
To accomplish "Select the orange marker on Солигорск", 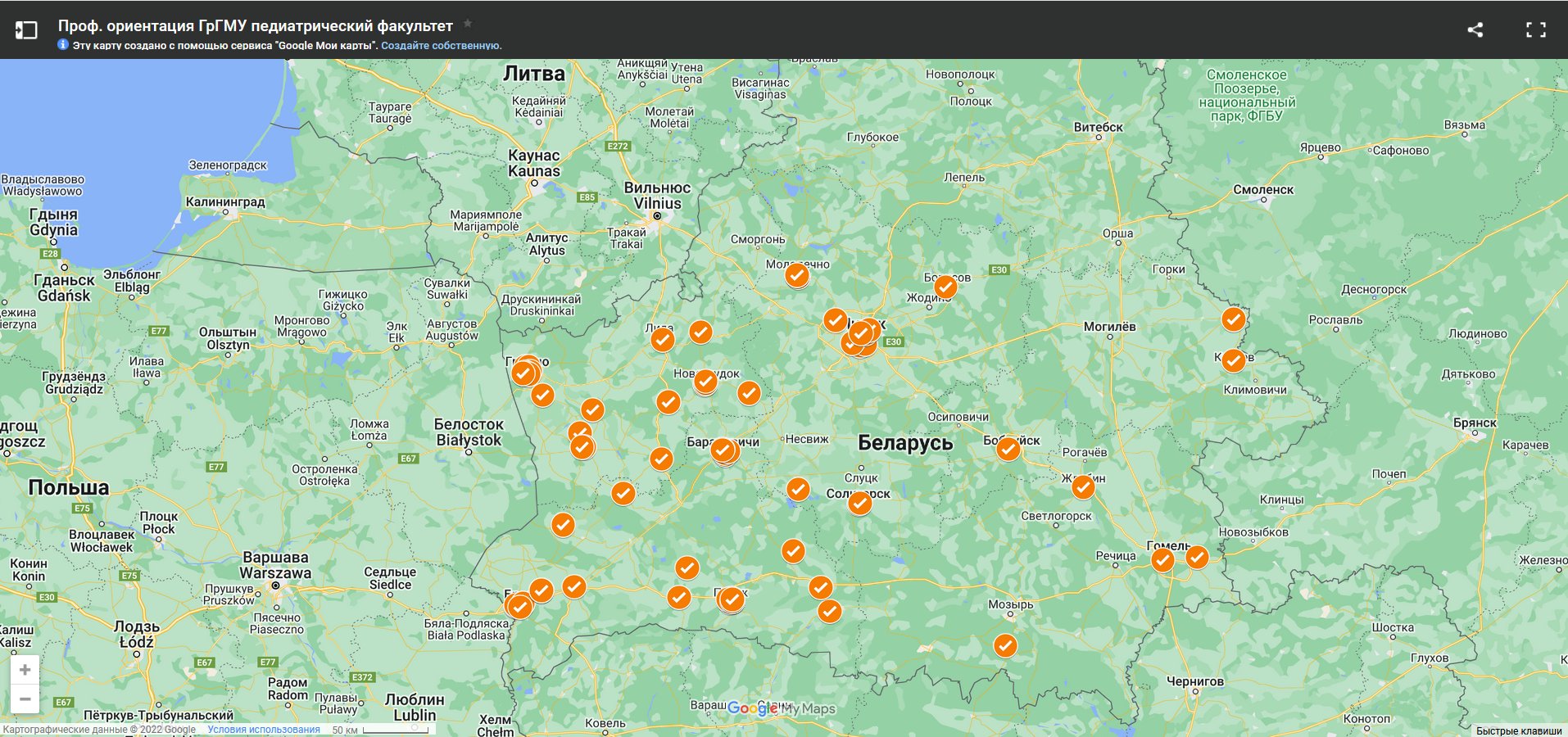I will click(859, 503).
